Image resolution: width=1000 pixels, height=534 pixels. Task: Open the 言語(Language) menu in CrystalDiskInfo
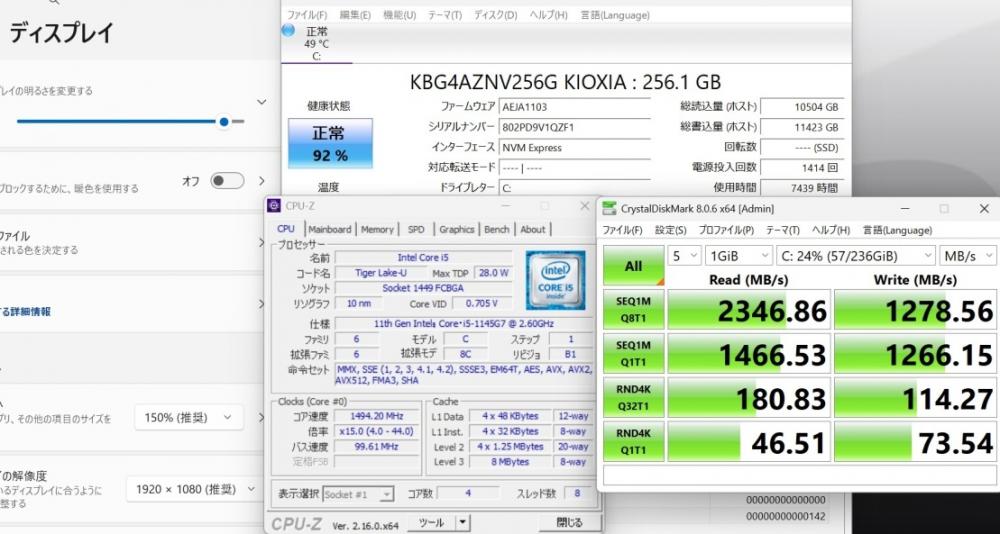click(615, 15)
